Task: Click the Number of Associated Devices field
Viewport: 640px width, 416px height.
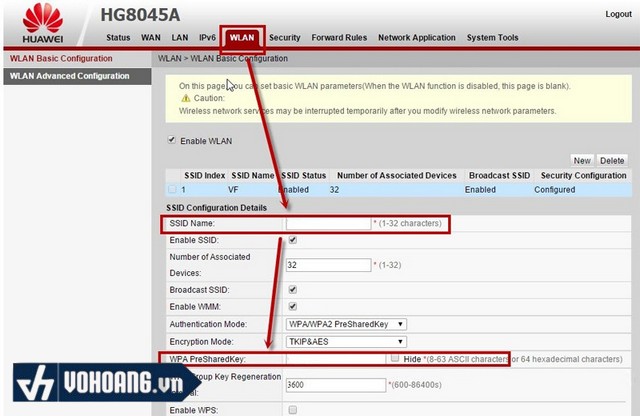Action: pos(328,265)
